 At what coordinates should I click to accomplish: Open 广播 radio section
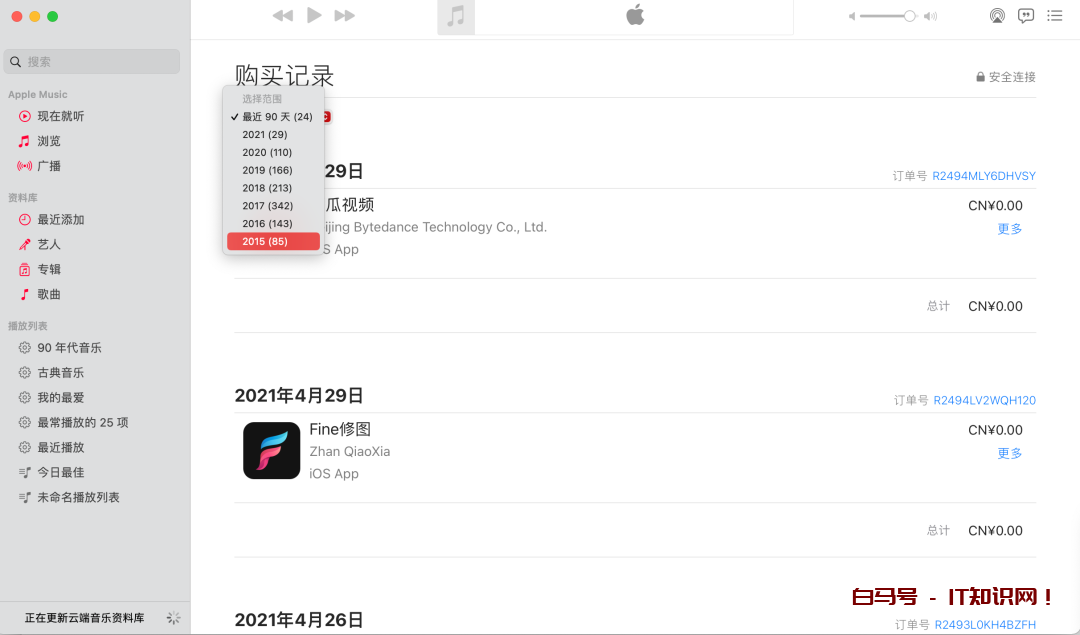point(49,166)
